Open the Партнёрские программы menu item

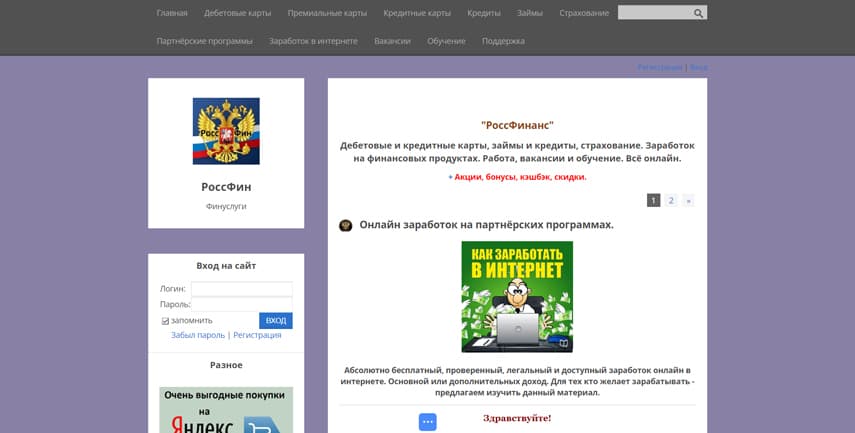pos(204,41)
